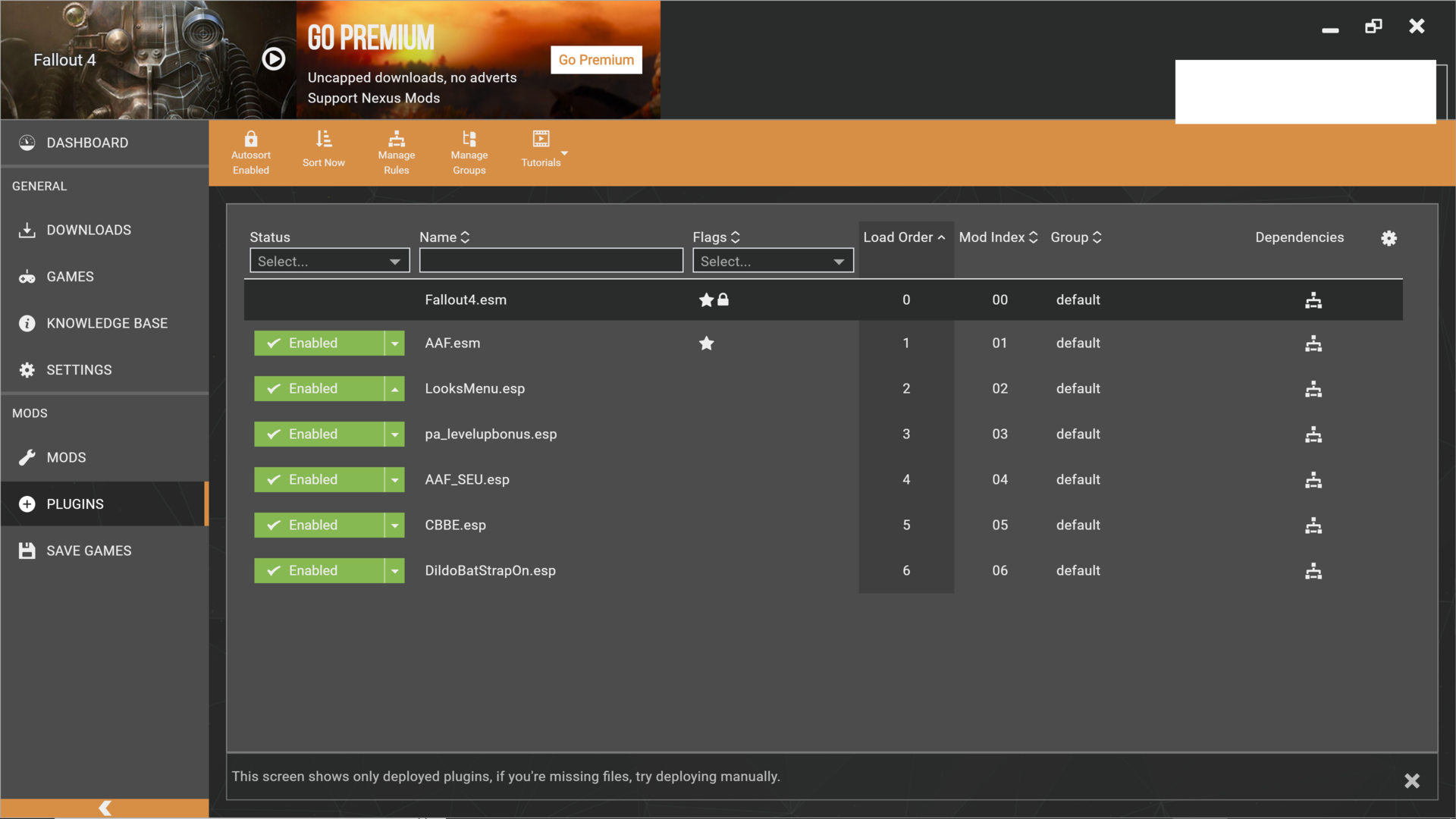Viewport: 1456px width, 819px height.
Task: Click dependencies icon for Fallout4.esm
Action: click(x=1313, y=300)
